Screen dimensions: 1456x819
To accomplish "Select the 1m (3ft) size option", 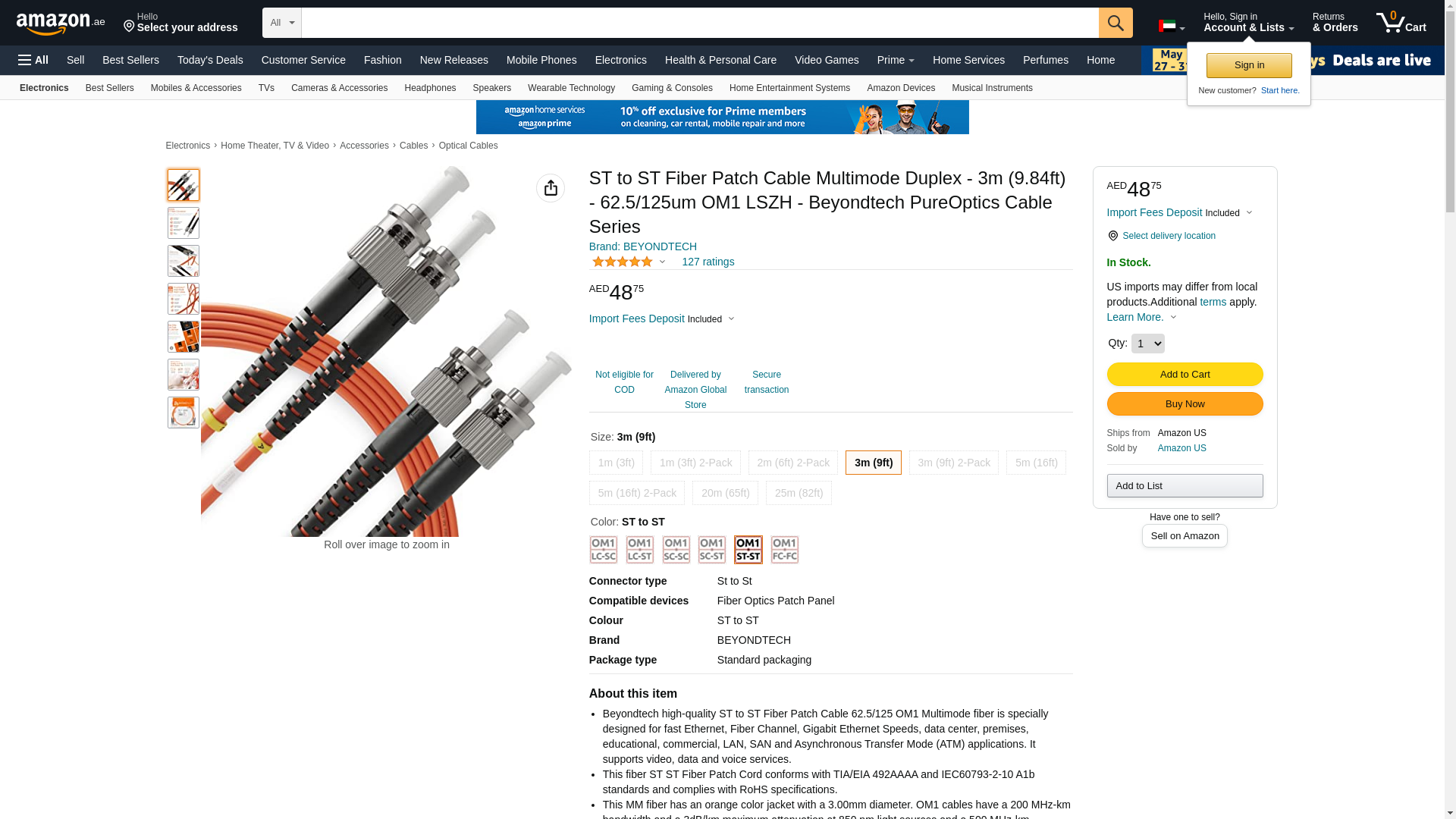I will point(616,463).
